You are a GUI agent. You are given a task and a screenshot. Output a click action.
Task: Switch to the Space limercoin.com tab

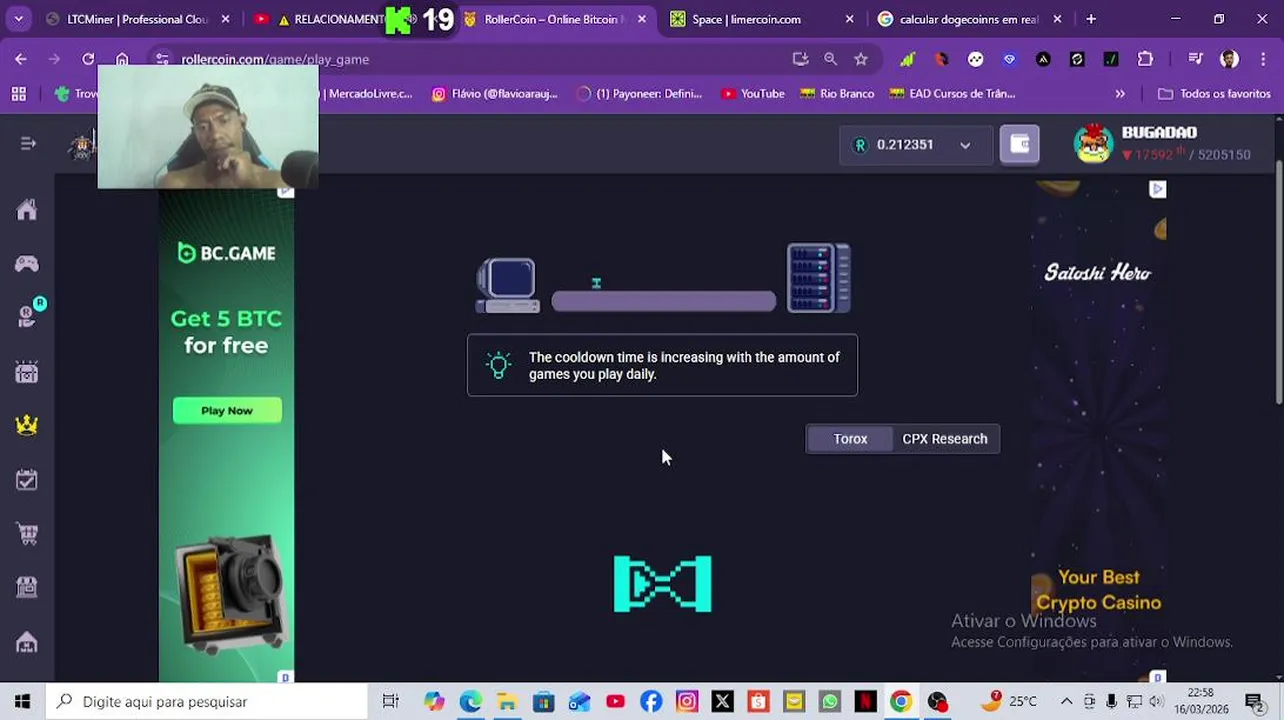760,19
